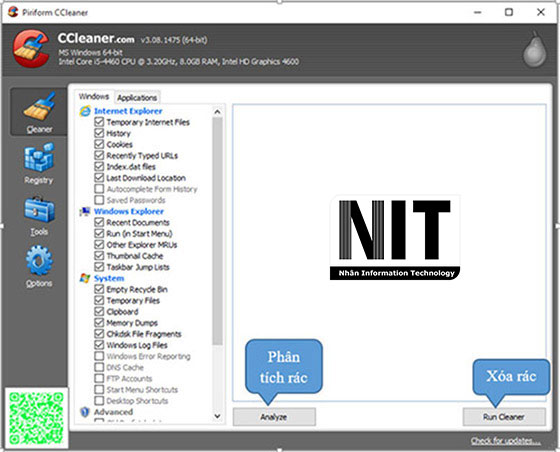Click the scroll down arrow in list

[x=217, y=416]
